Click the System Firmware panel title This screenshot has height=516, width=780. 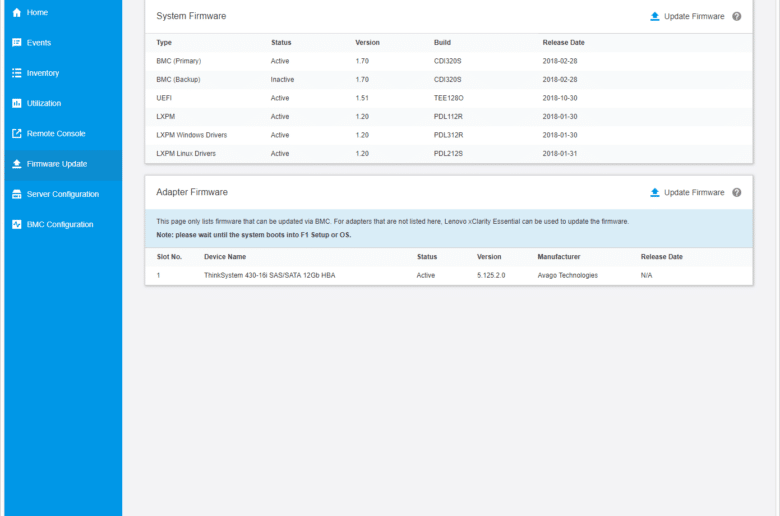click(x=191, y=16)
